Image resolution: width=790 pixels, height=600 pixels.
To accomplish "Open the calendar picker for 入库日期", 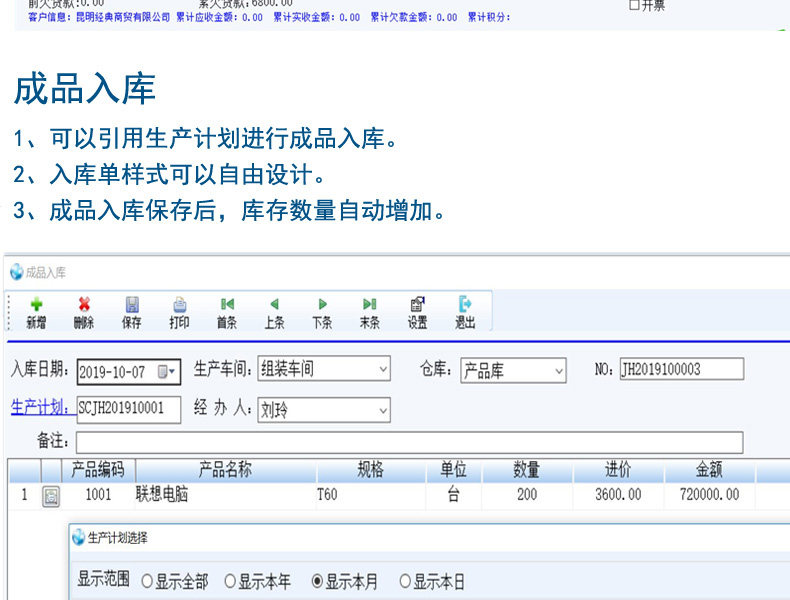I will coord(166,372).
